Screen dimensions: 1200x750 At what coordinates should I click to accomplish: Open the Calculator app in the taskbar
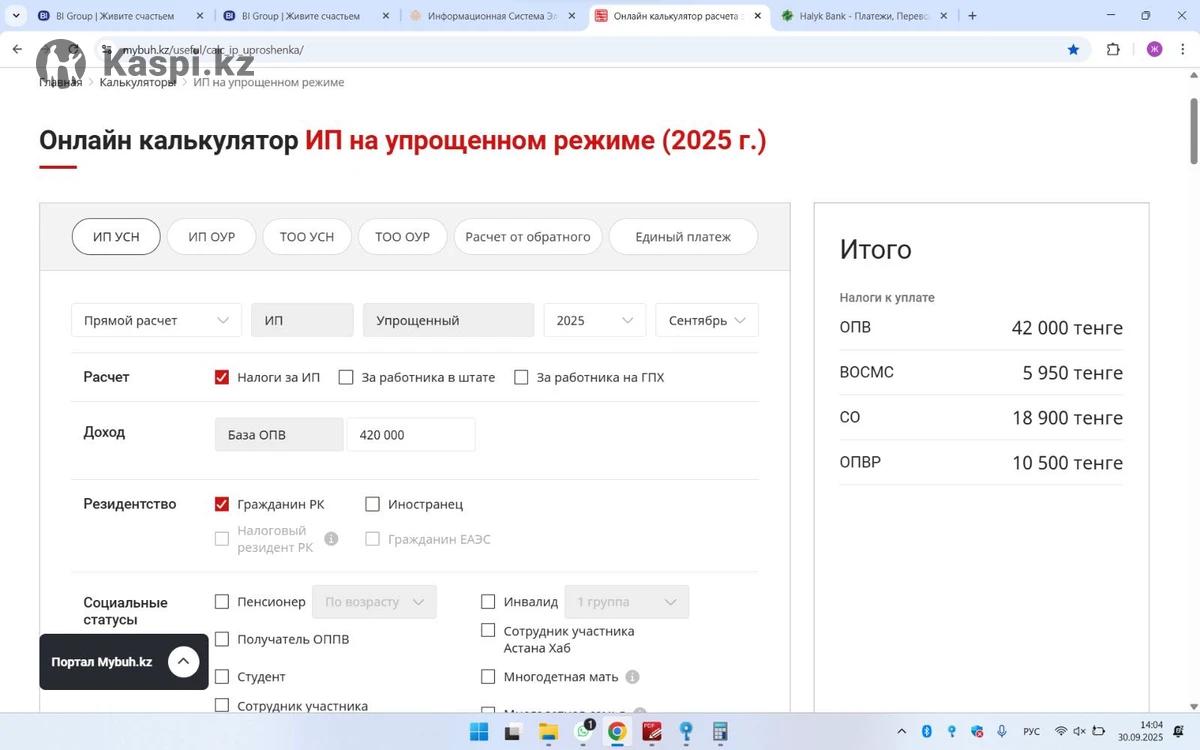720,732
